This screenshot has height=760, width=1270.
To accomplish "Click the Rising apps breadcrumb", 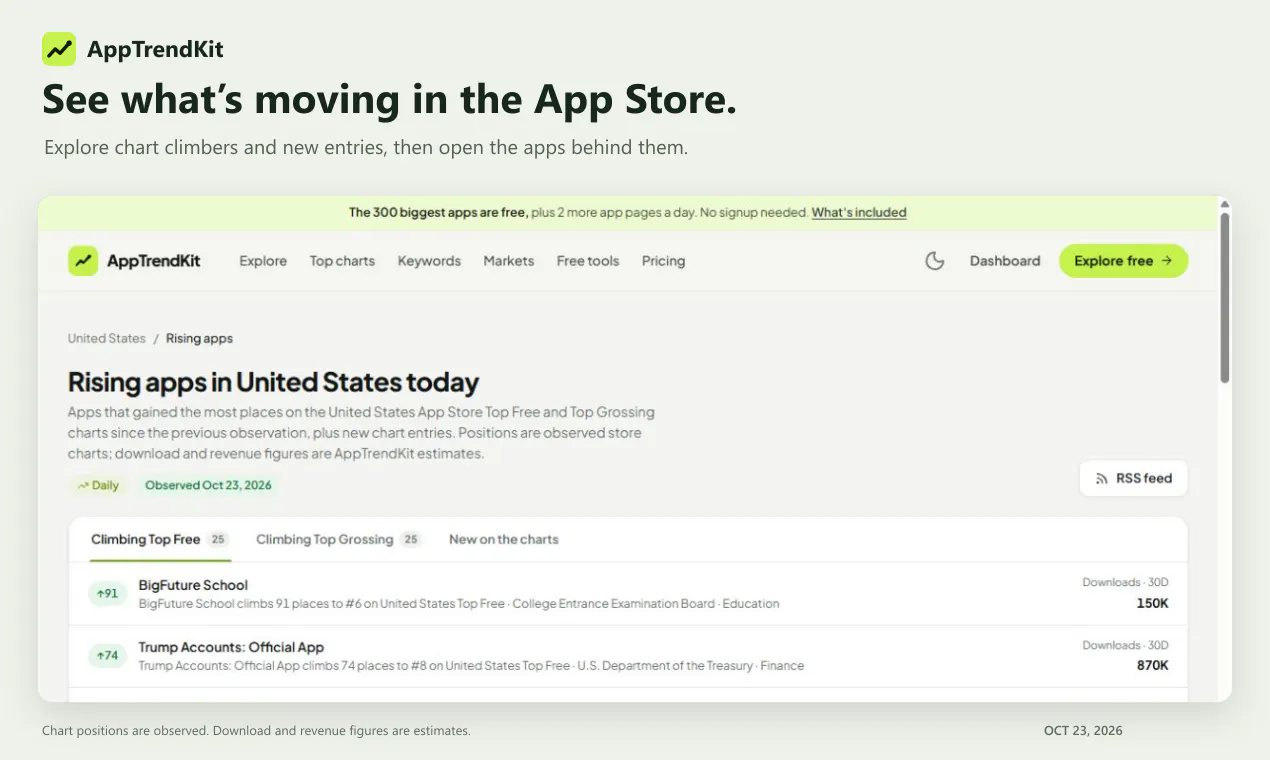I will (x=199, y=338).
